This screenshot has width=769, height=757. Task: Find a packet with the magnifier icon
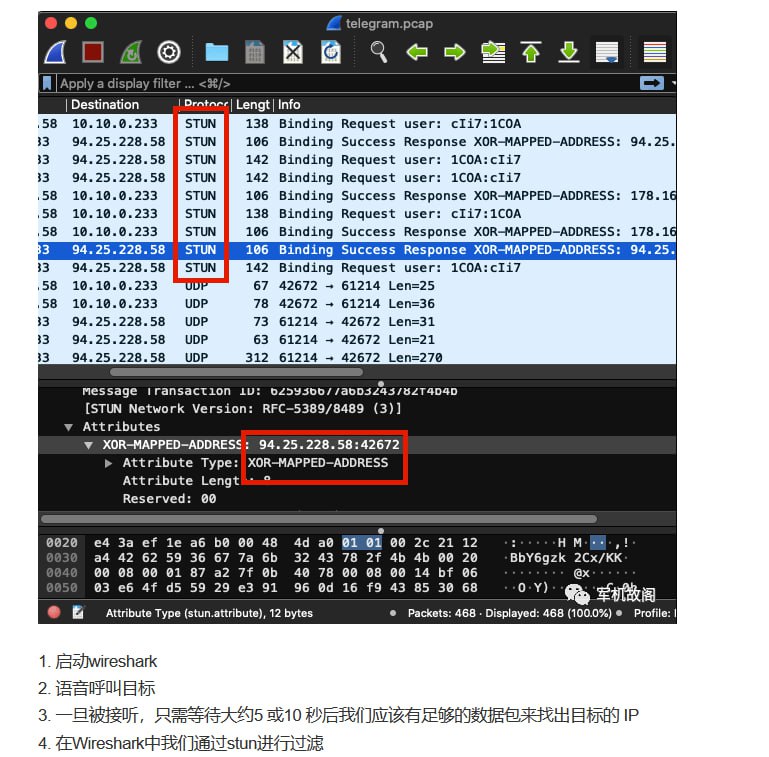click(379, 52)
